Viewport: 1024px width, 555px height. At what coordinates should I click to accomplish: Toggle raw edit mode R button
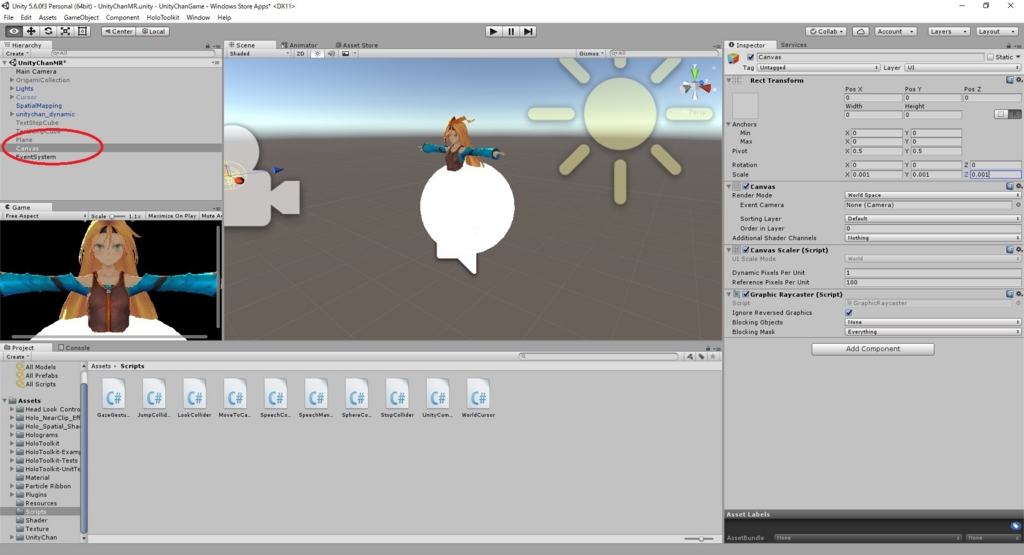pos(1015,114)
